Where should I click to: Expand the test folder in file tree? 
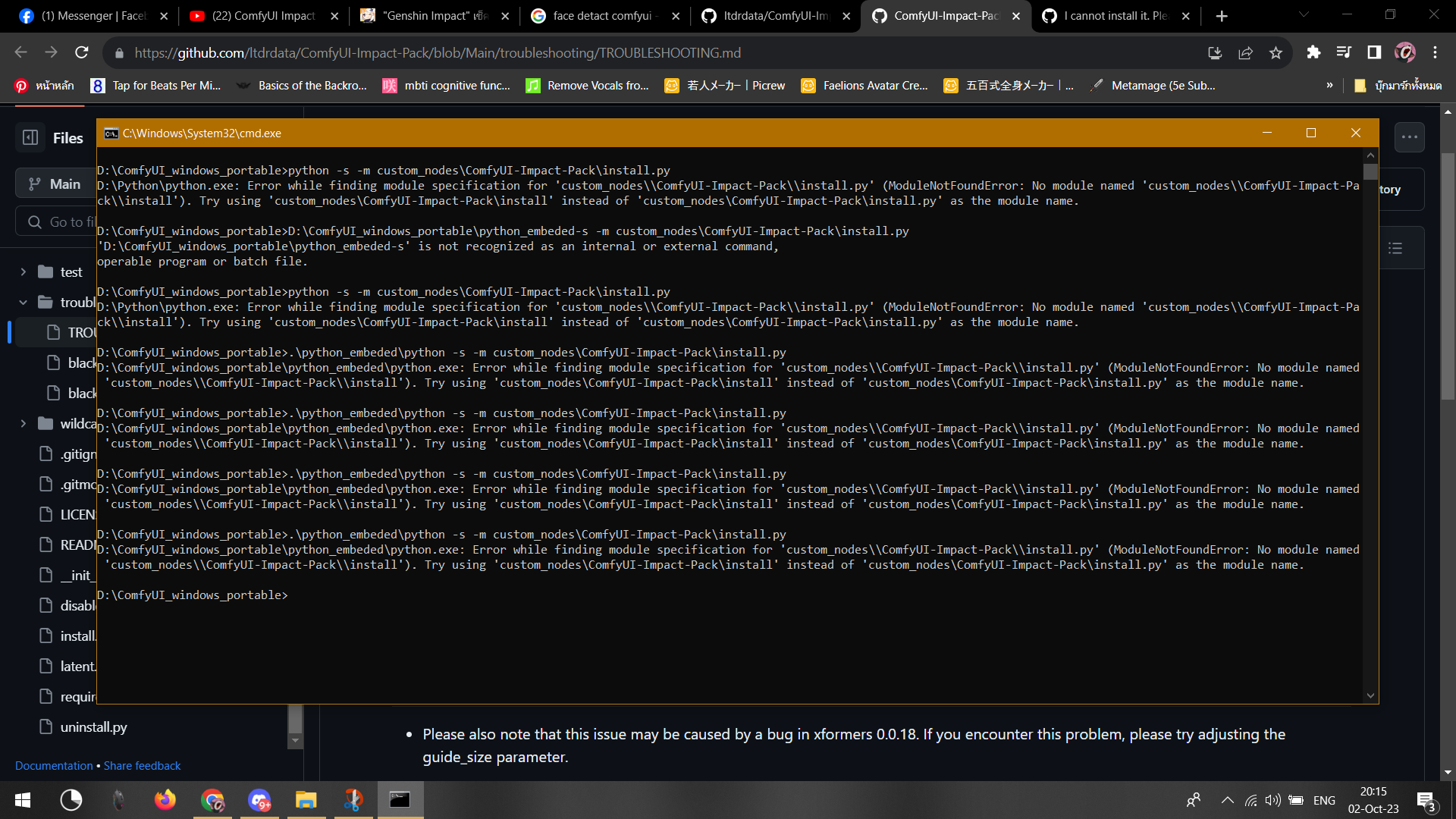pyautogui.click(x=24, y=271)
